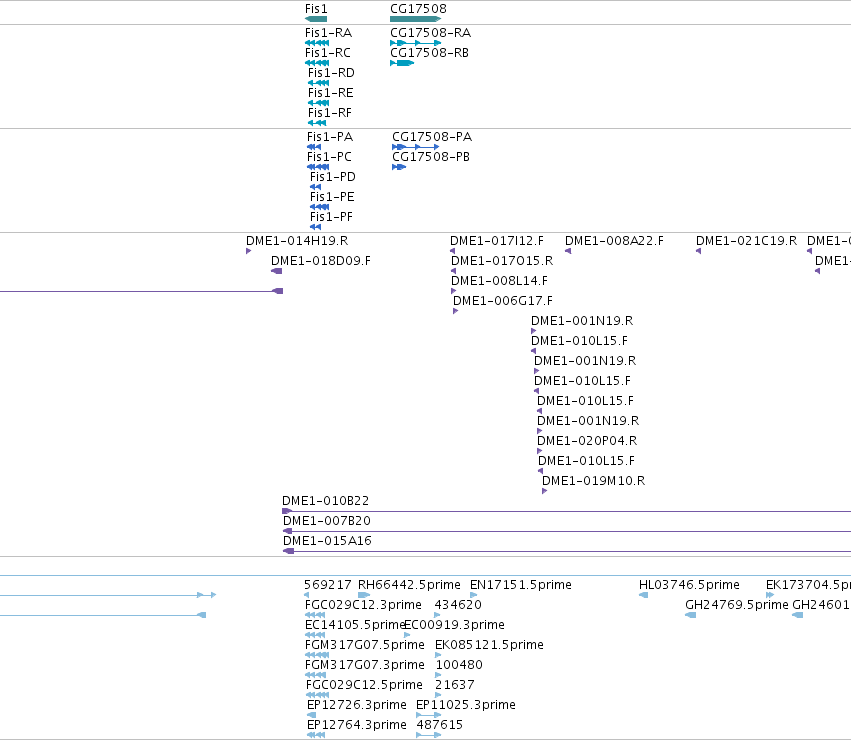Viewport: 851px width, 740px height.
Task: Click the CG17508-PB label text
Action: [x=431, y=157]
